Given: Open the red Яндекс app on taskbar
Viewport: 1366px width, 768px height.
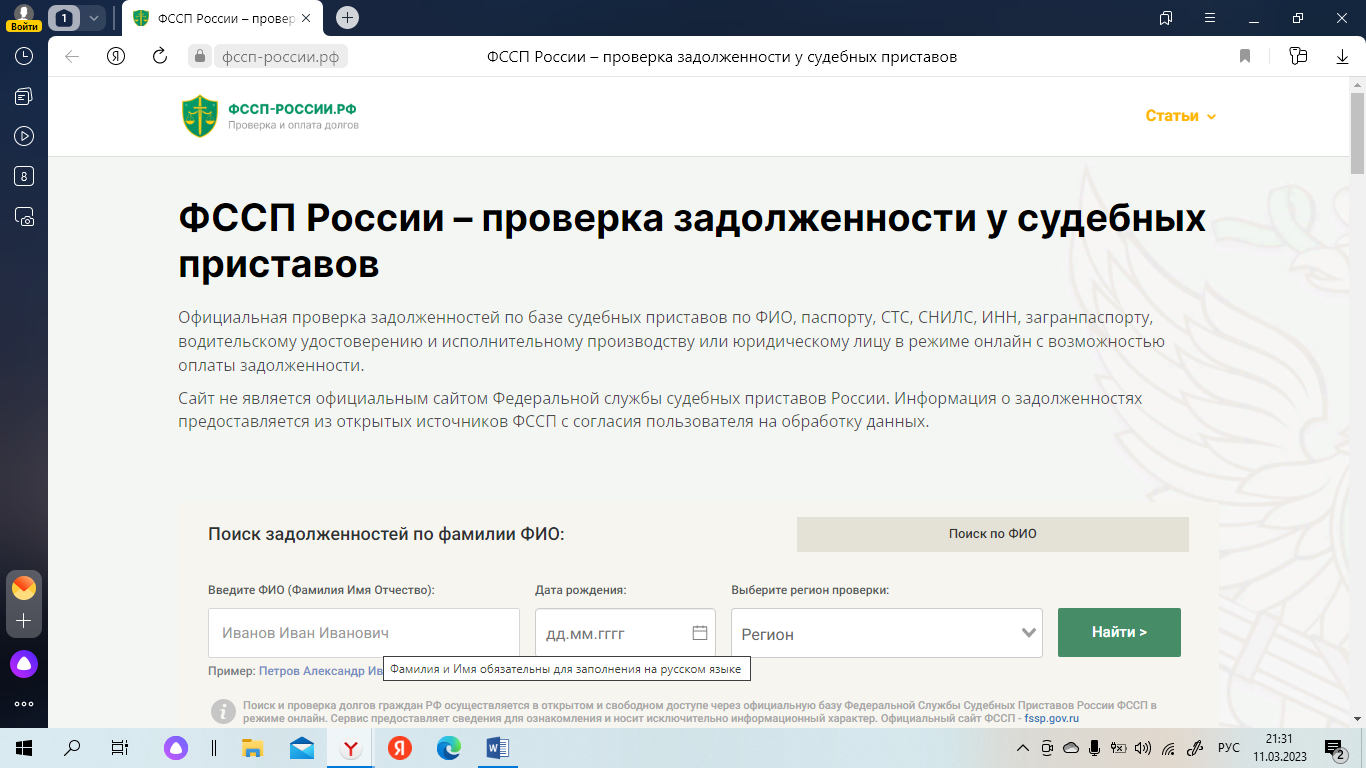Looking at the screenshot, I should [x=400, y=747].
